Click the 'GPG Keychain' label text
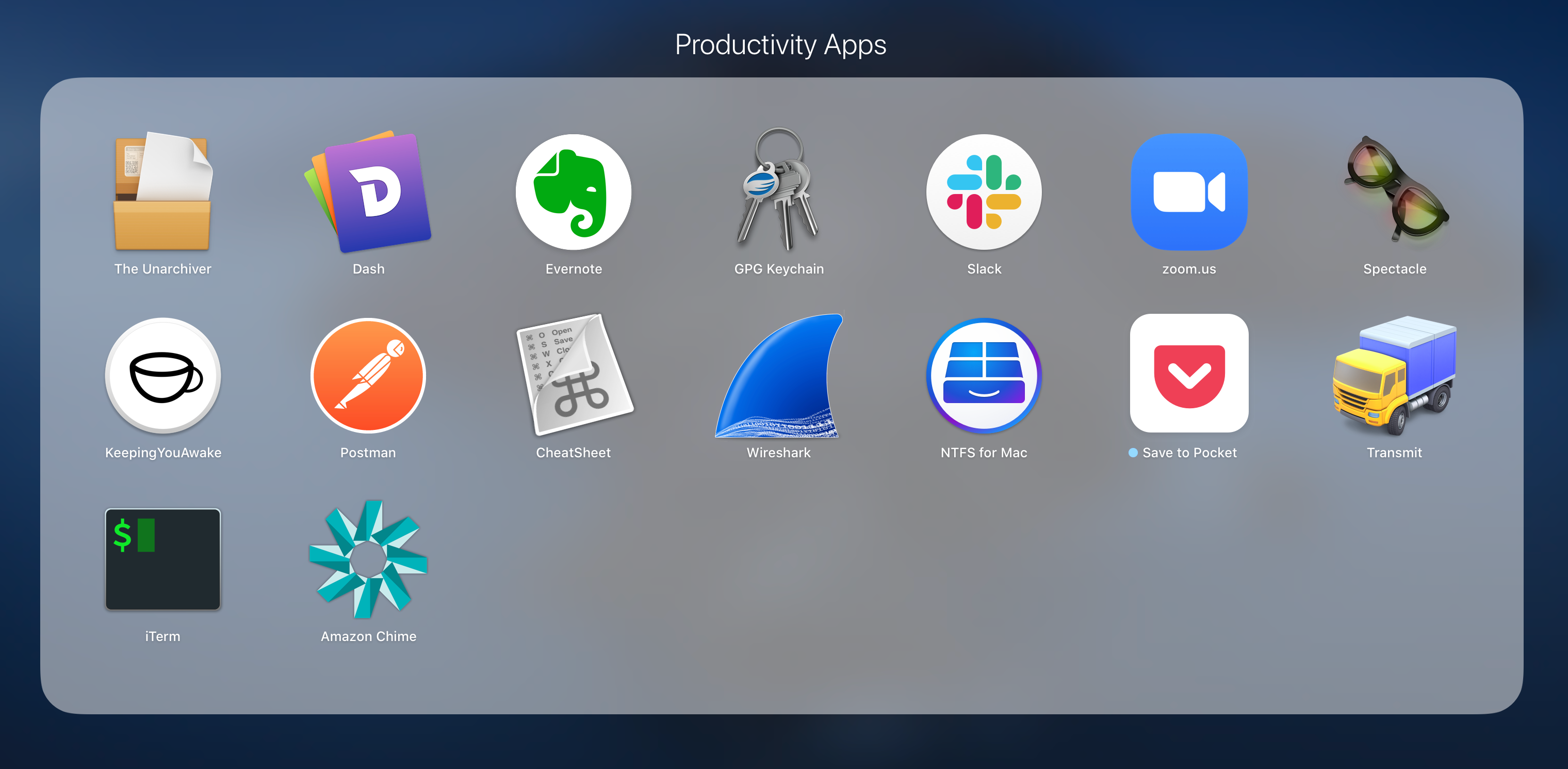This screenshot has width=1568, height=769. [778, 269]
